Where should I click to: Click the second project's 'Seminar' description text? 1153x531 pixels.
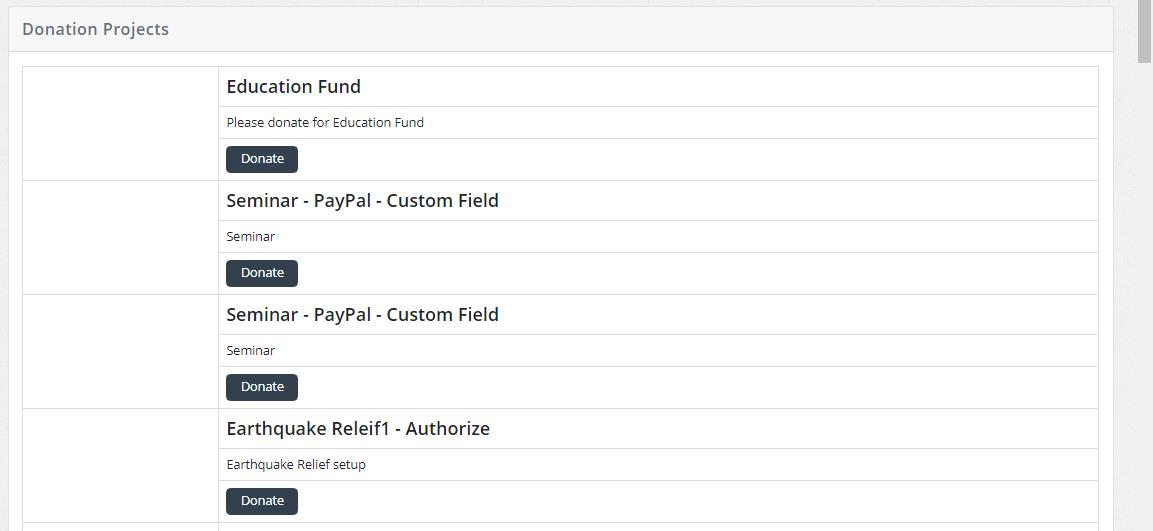pos(250,351)
